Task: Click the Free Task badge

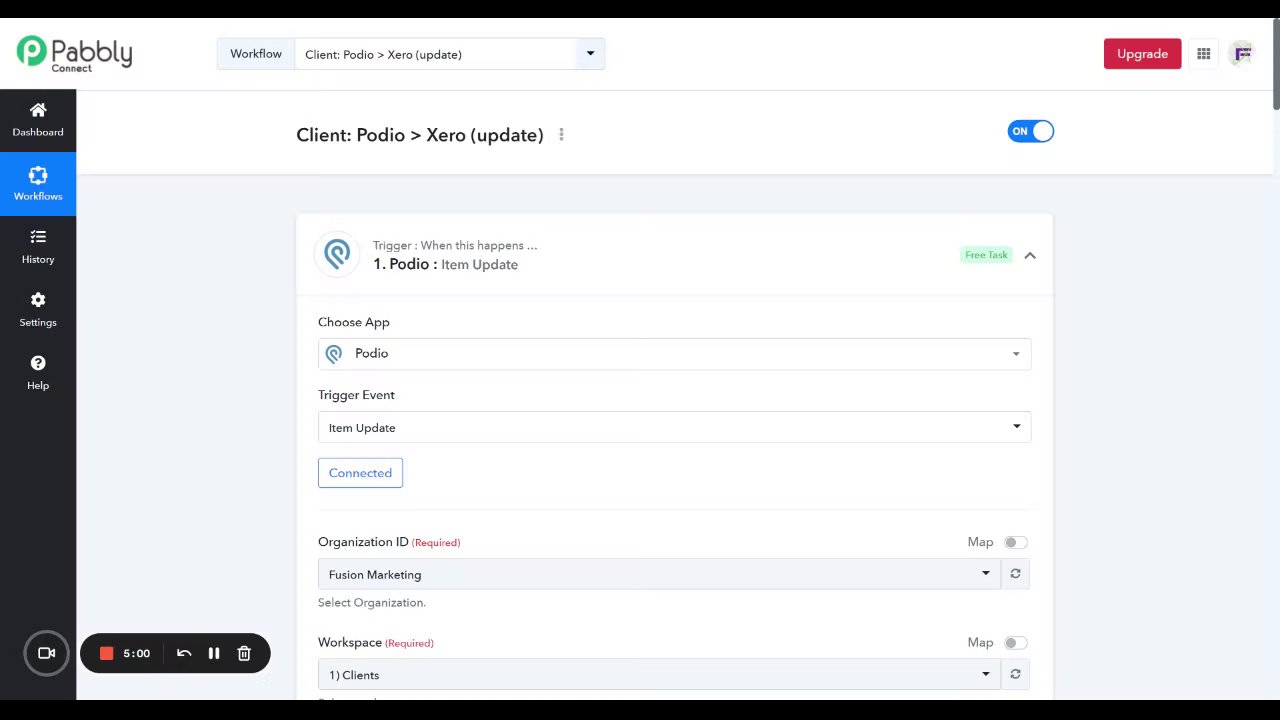Action: [986, 255]
